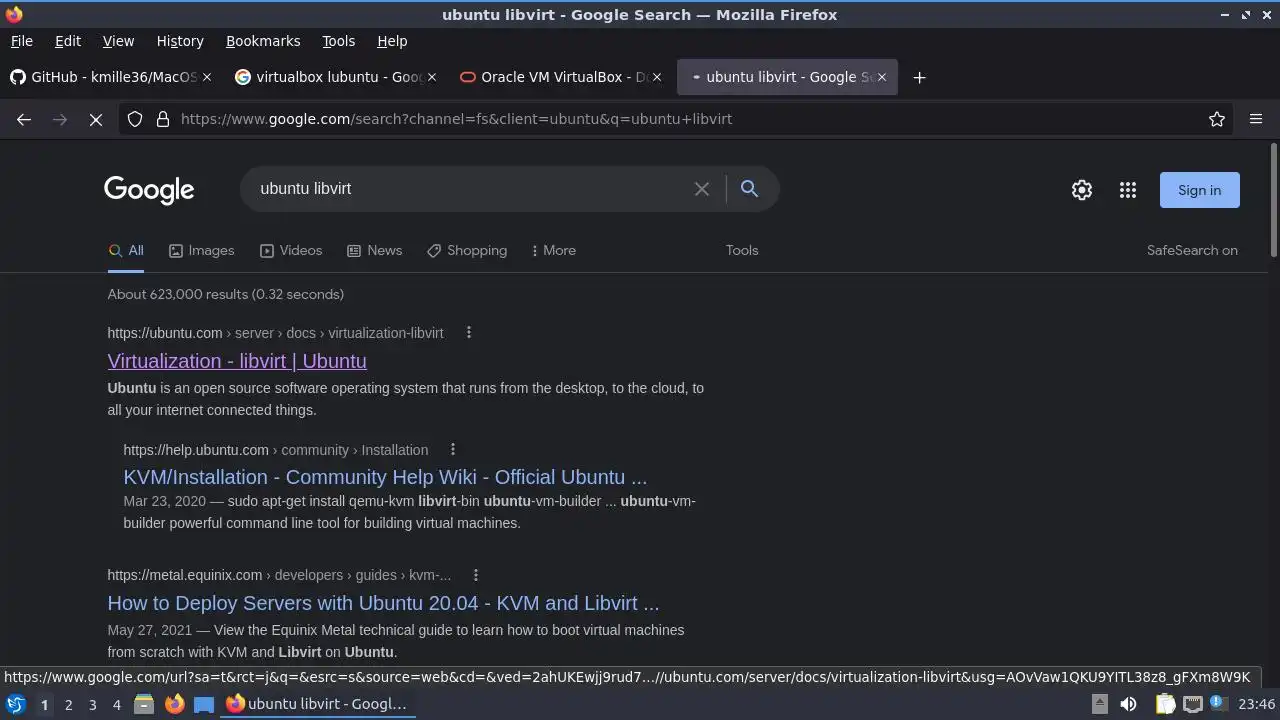This screenshot has height=720, width=1280.
Task: Open the Lubuntu start menu
Action: point(15,704)
